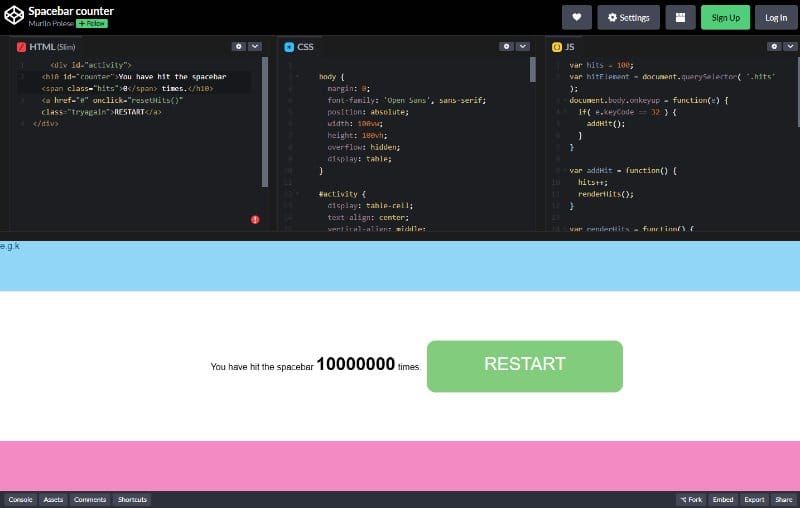Image resolution: width=800 pixels, height=508 pixels.
Task: Expand the CSS editor dropdown arrow
Action: [x=524, y=46]
